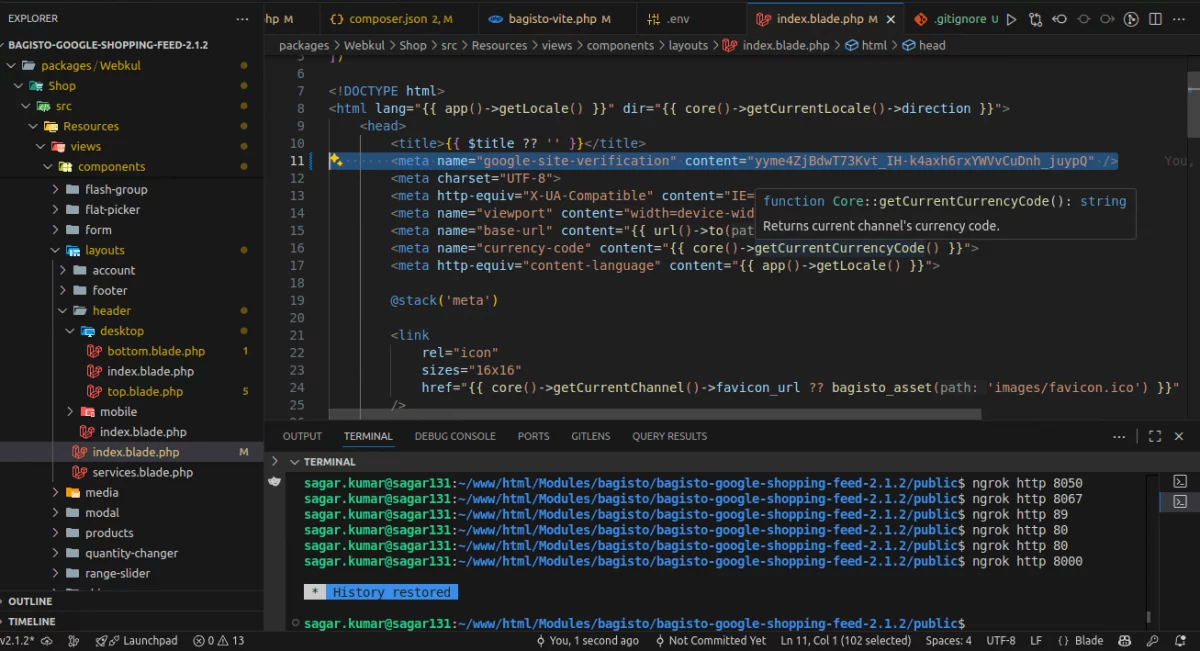This screenshot has width=1200, height=651.
Task: Expand the OUTLINE section
Action: coord(30,602)
